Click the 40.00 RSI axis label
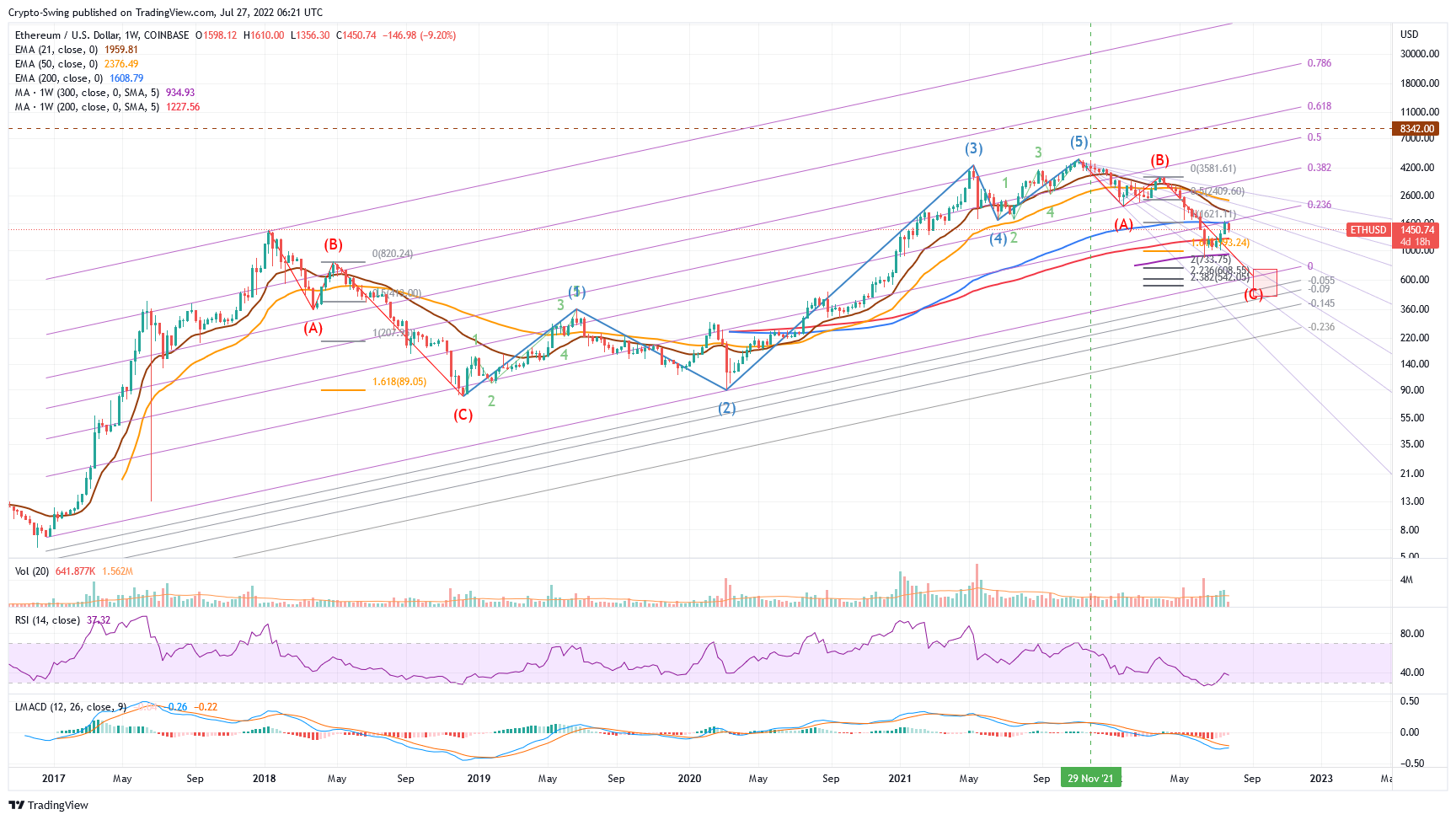 (x=1412, y=673)
